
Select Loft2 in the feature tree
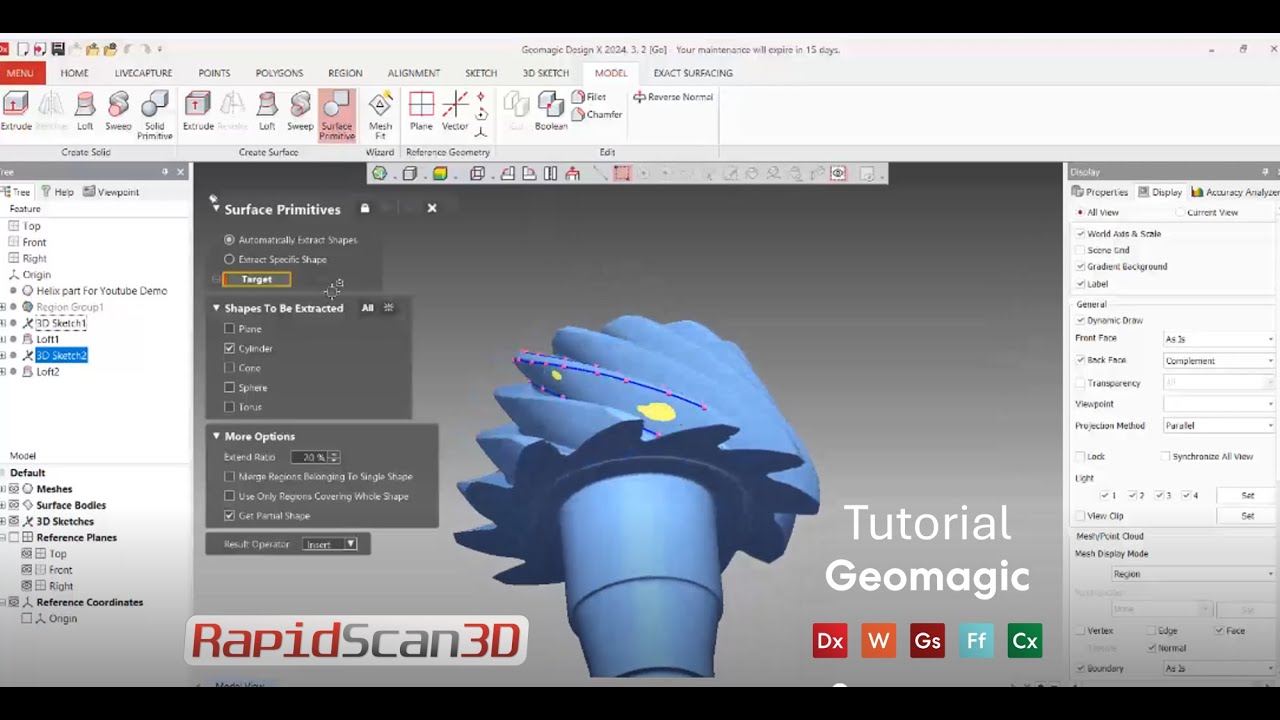[48, 372]
